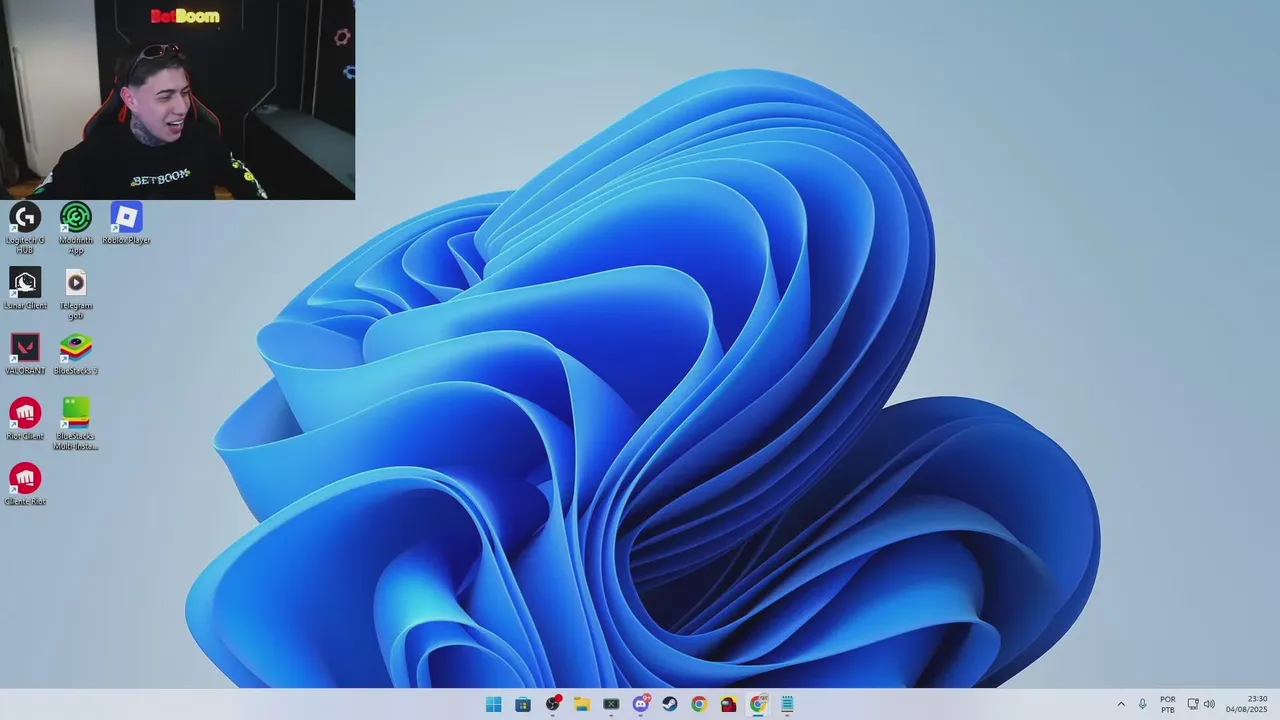This screenshot has width=1280, height=720.
Task: Click the microphone tray icon
Action: click(x=1143, y=704)
